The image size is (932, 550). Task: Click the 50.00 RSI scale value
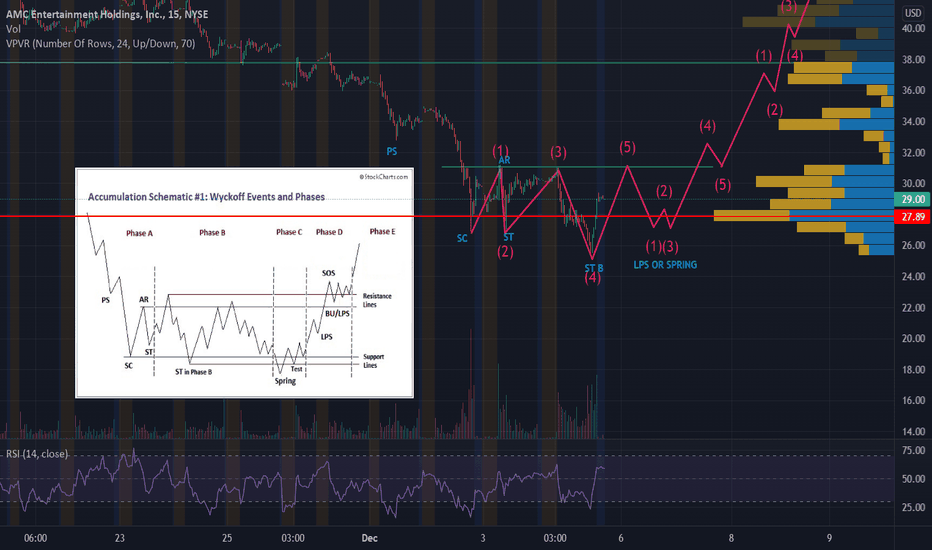[913, 479]
